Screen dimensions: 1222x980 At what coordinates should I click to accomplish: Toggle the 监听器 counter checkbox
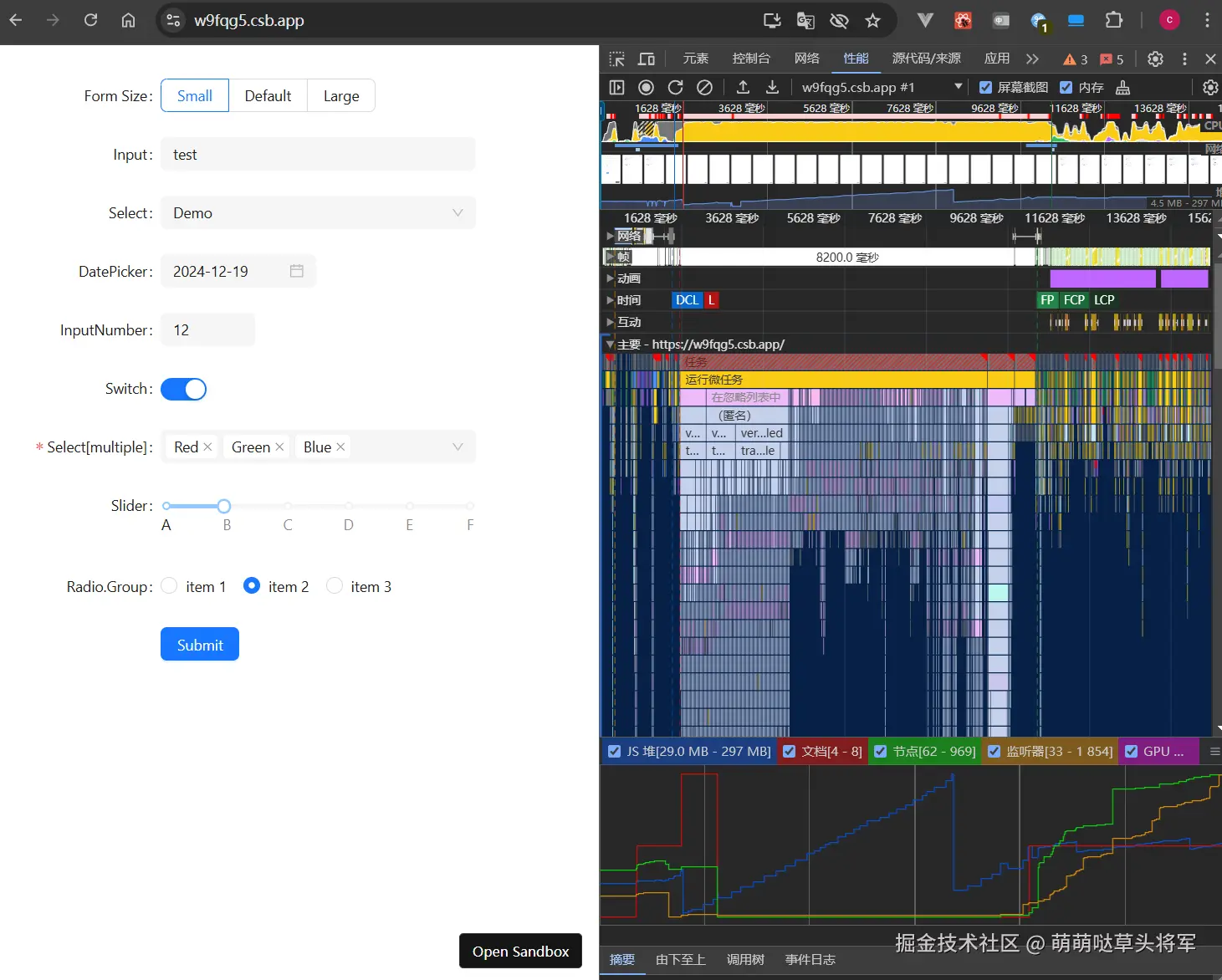pos(994,751)
